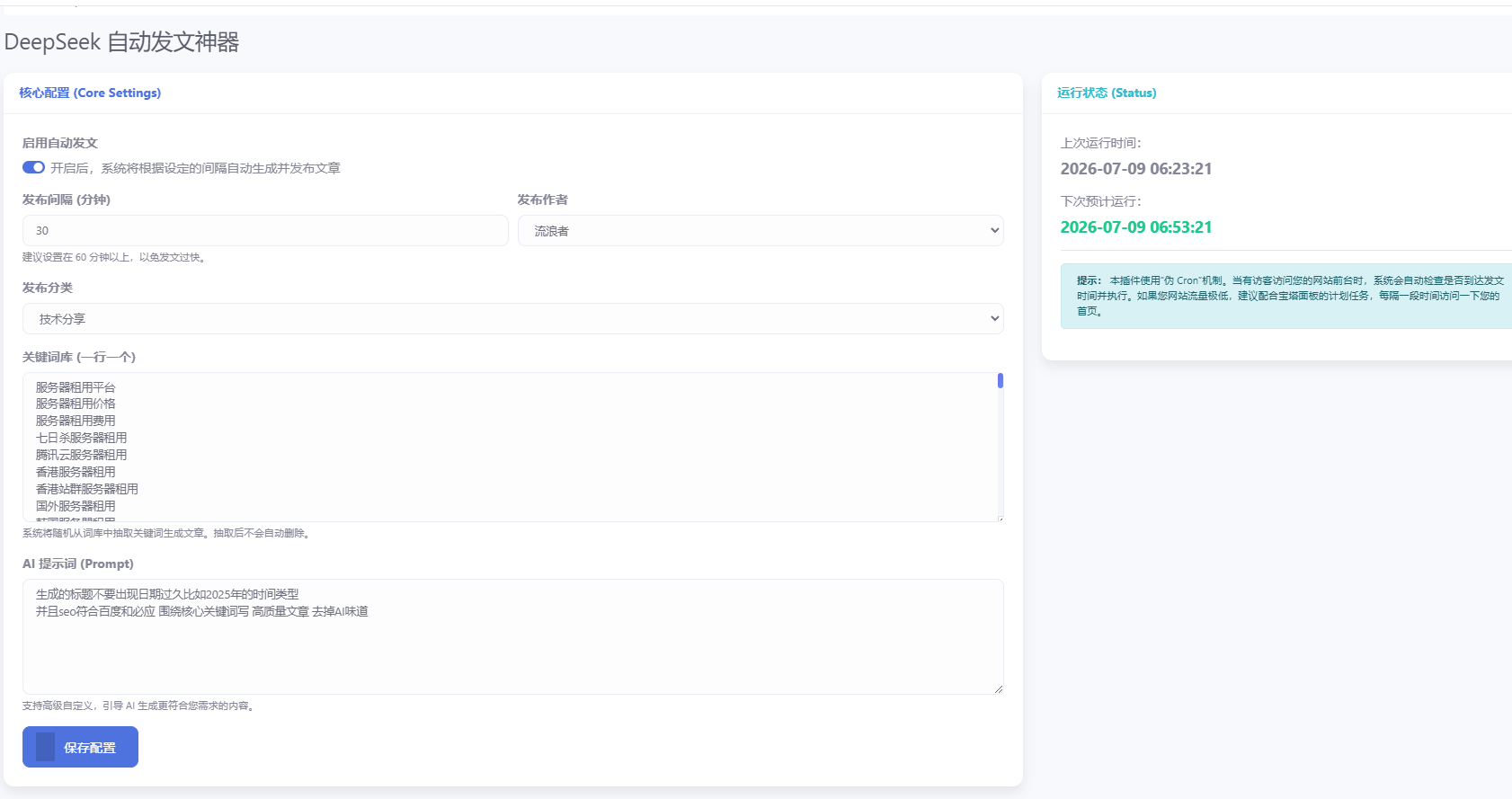Click next run time 2026-07-09 06:53:21

coord(1136,227)
